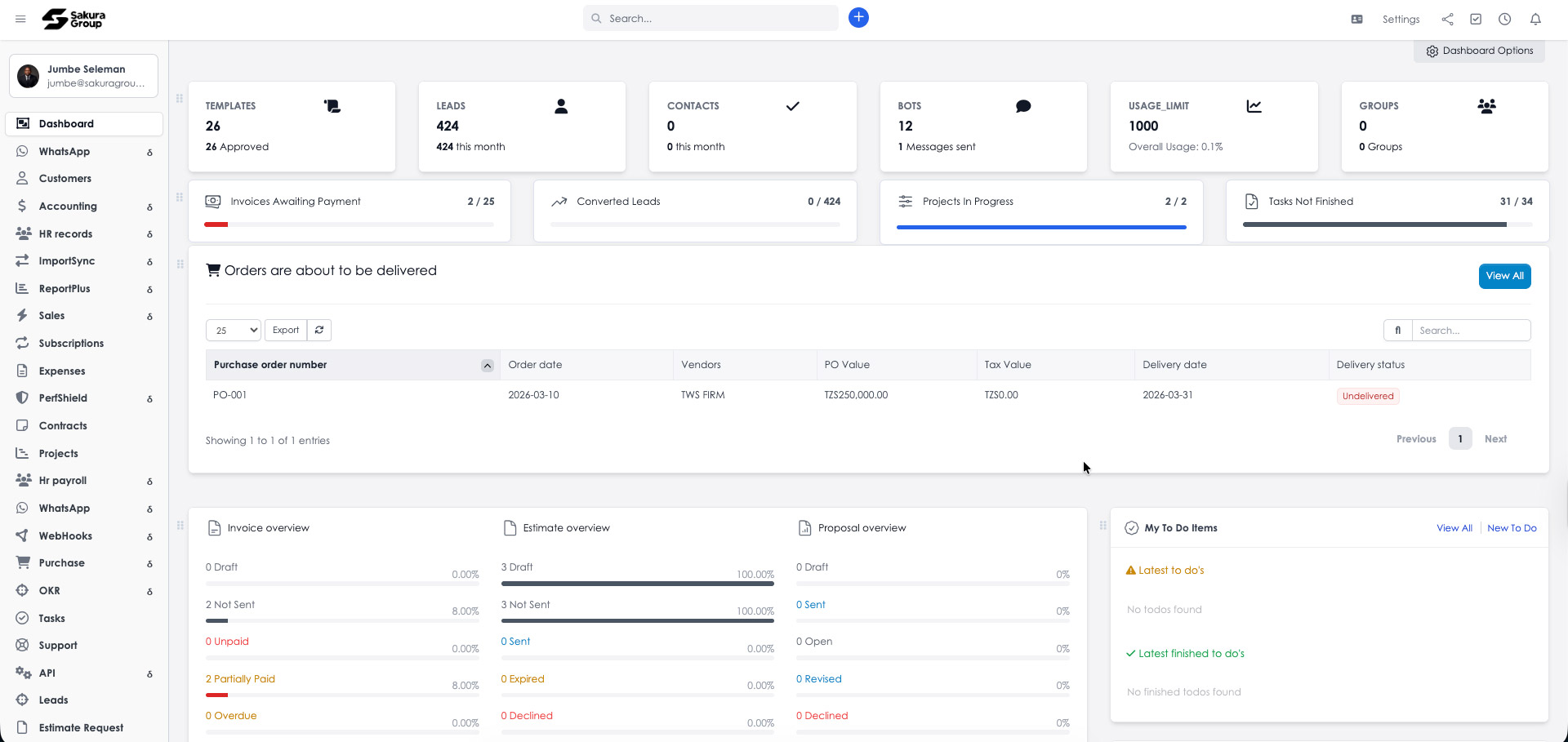The width and height of the screenshot is (1568, 742).
Task: Expand the PerfShield sidebar submenu
Action: pyautogui.click(x=149, y=398)
